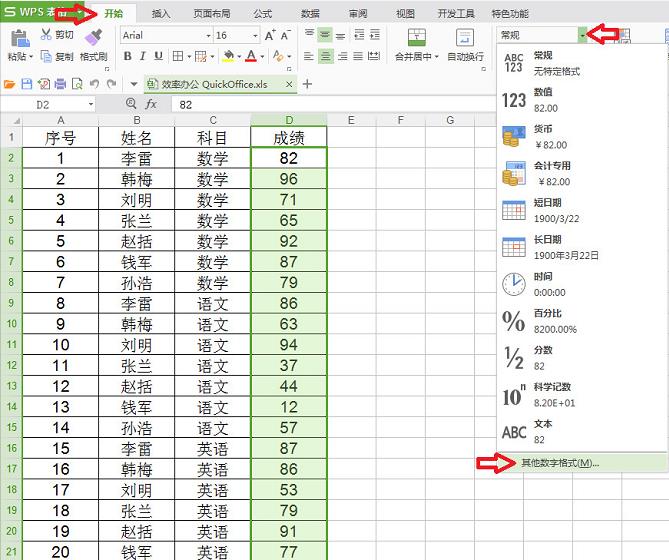Redo the last action
The image size is (669, 560).
[111, 84]
